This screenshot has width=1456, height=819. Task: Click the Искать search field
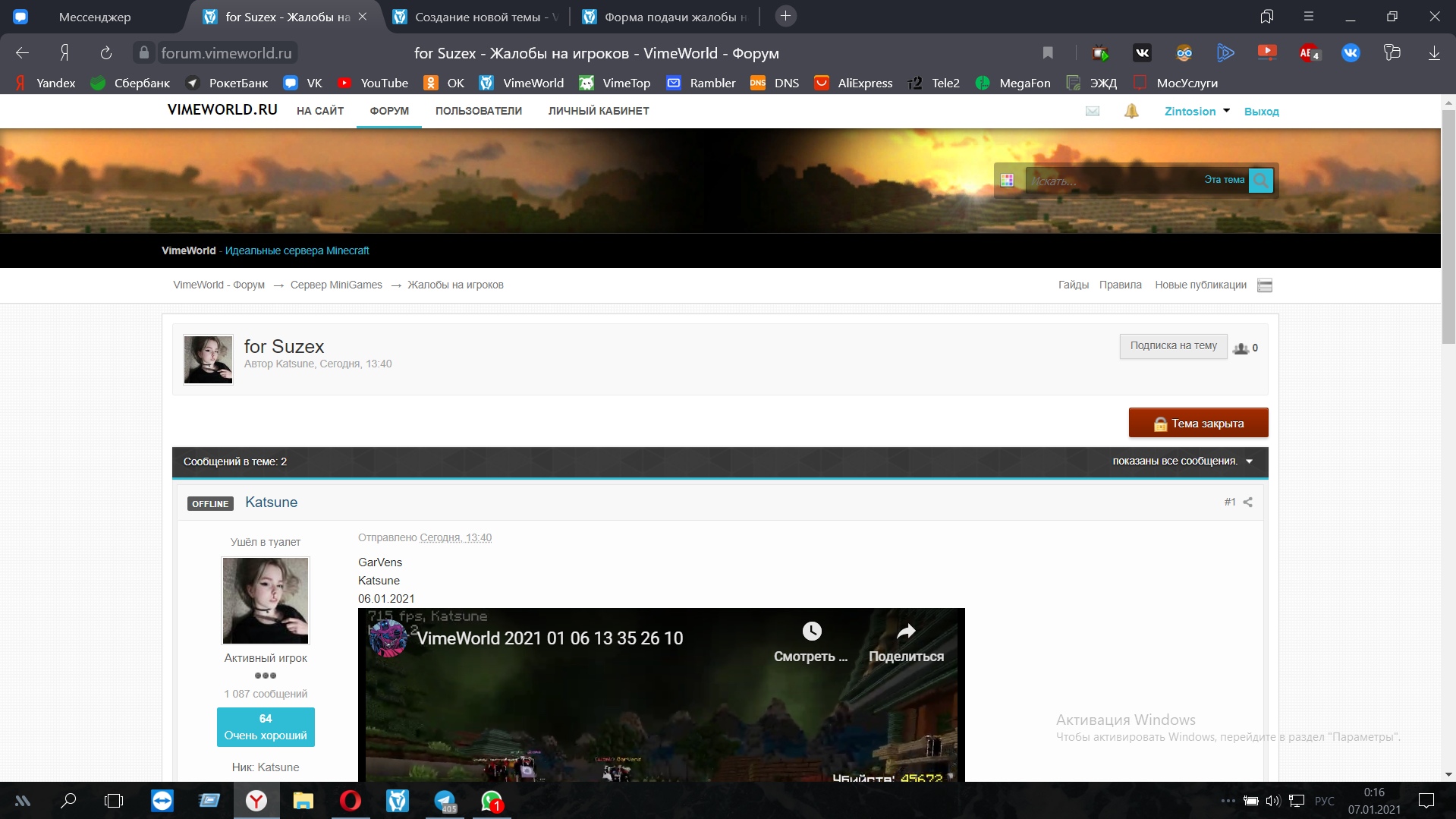[x=1112, y=181]
